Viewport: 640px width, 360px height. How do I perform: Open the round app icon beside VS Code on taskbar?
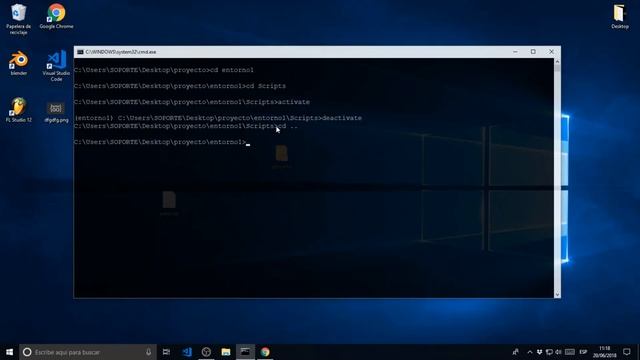tap(206, 352)
